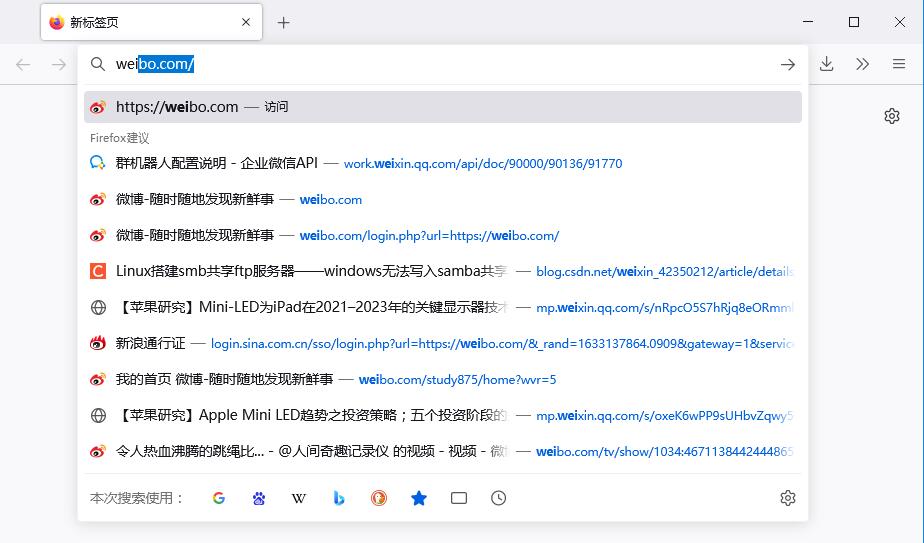
Task: Click the 本次搜索使用： label
Action: tap(137, 498)
